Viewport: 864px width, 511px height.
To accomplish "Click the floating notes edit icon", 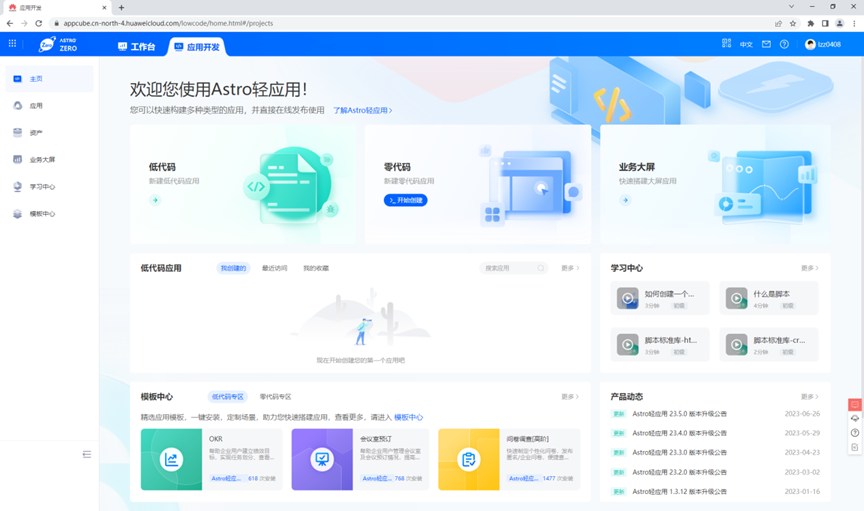I will [855, 447].
